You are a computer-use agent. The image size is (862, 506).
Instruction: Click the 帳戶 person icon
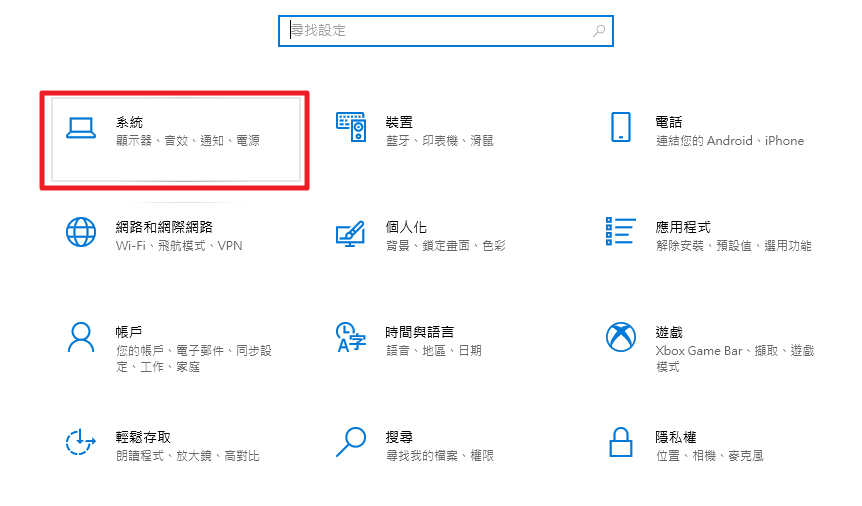coord(81,337)
